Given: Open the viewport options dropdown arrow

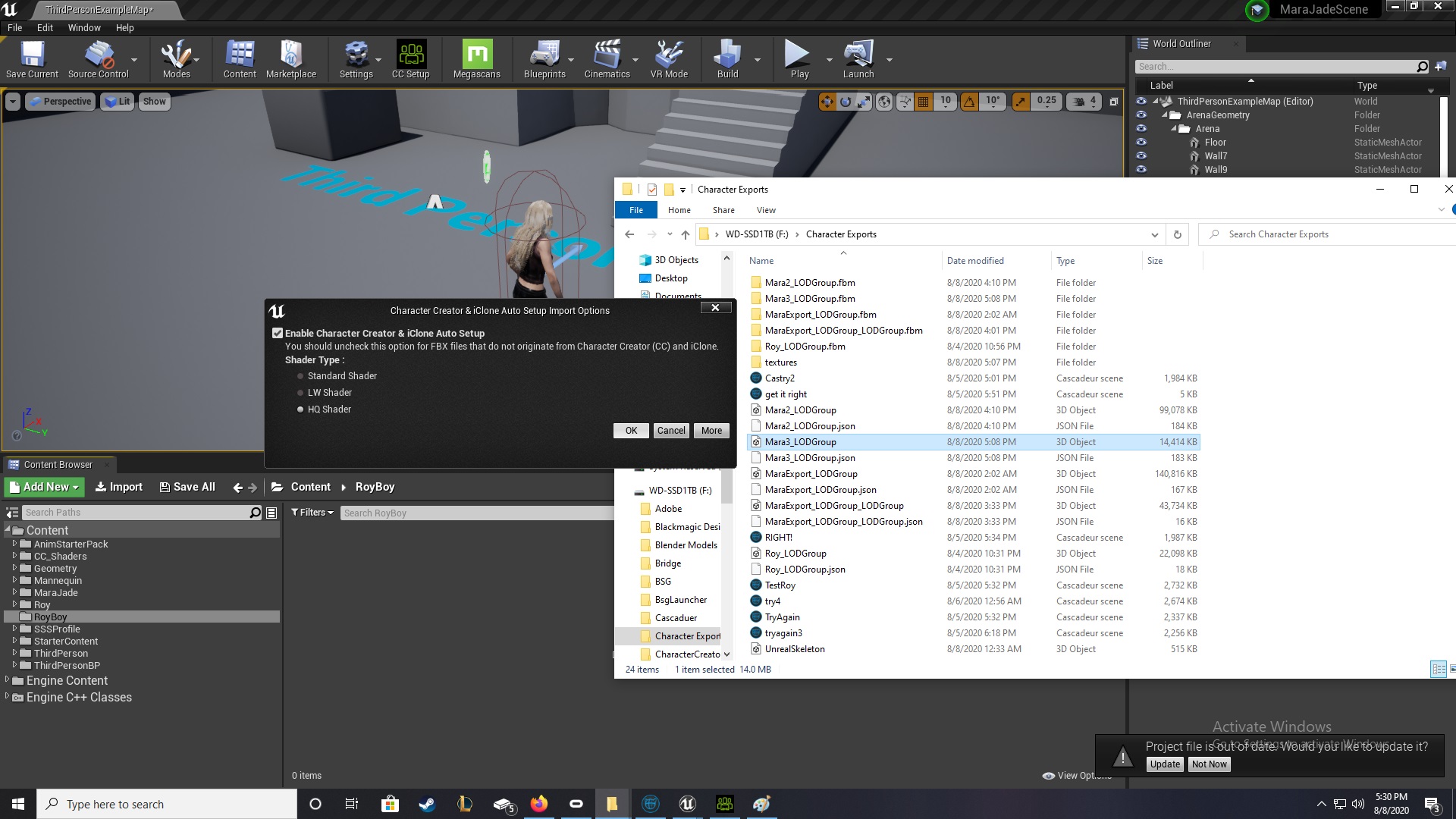Looking at the screenshot, I should pyautogui.click(x=13, y=101).
